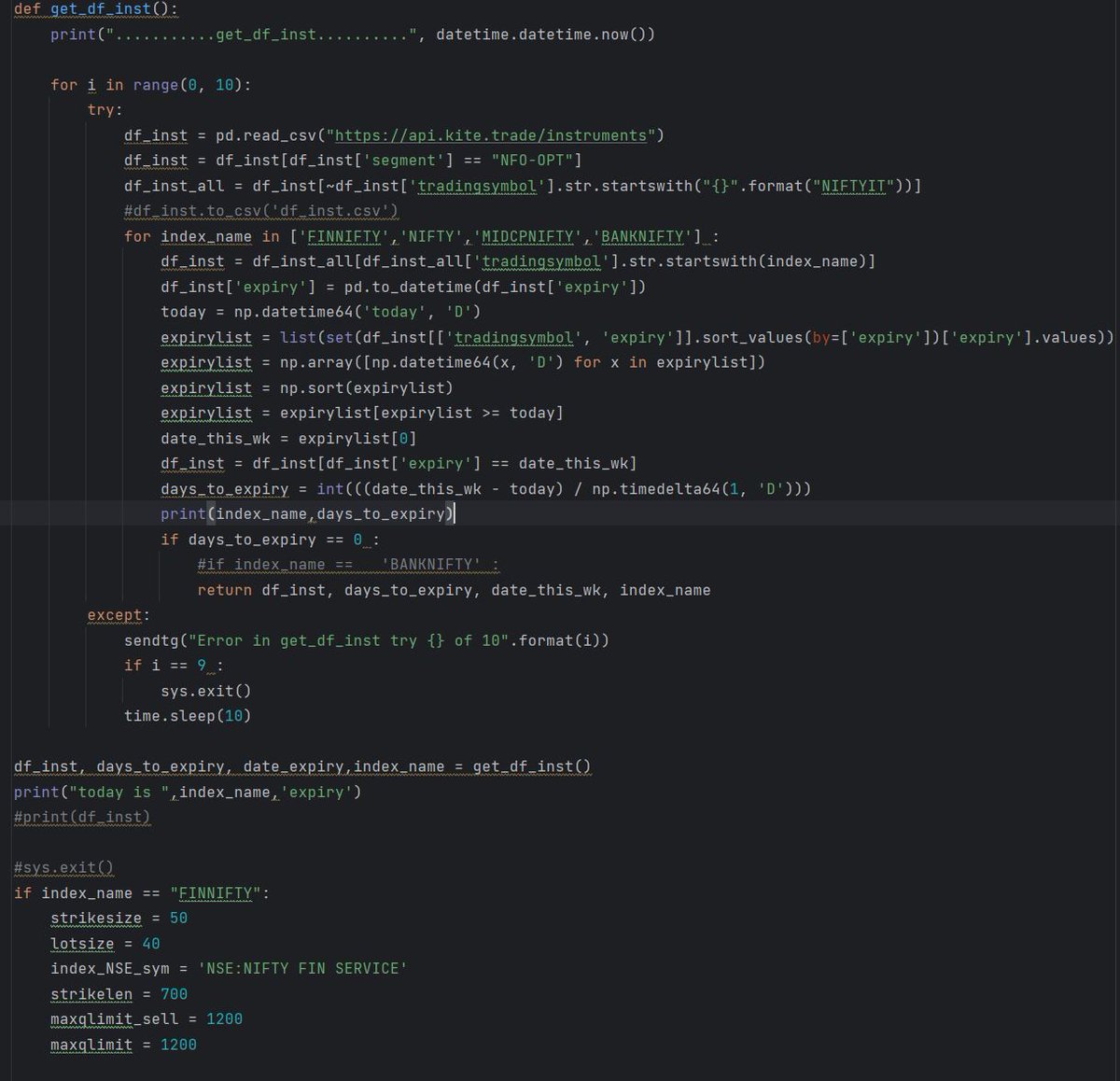Click commented line #df_inst.to_csv('df_inst.csv')
Viewport: 1120px width, 1081px height.
[261, 211]
